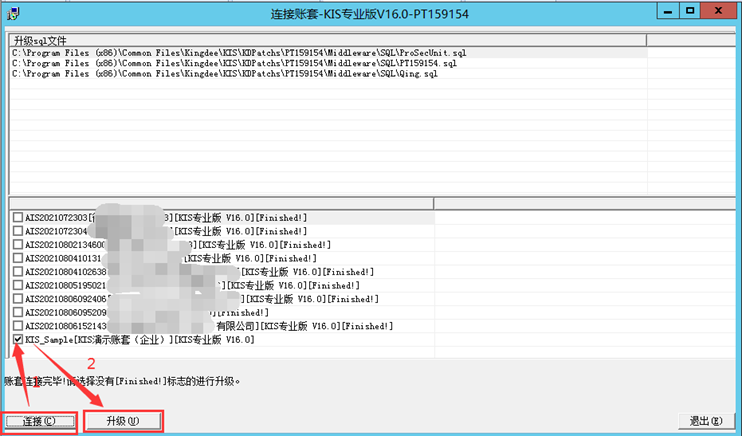Enable checkbox for AIS20210806152143
This screenshot has width=742, height=436.
(x=18, y=326)
